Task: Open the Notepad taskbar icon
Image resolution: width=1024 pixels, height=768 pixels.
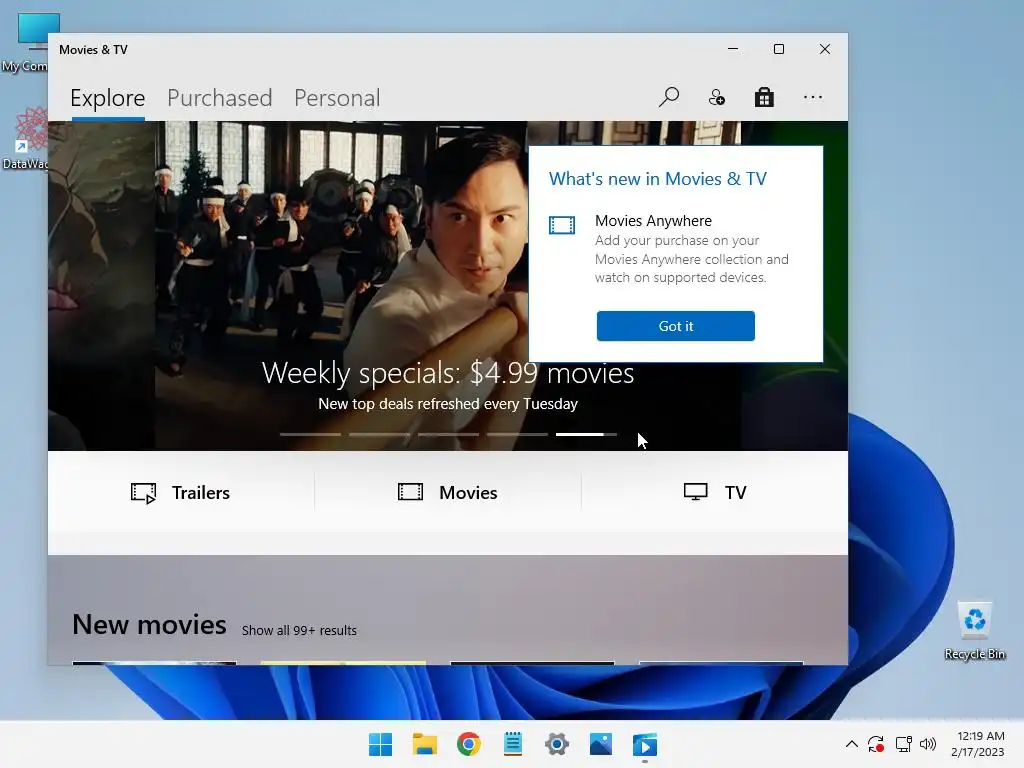Action: pos(513,744)
